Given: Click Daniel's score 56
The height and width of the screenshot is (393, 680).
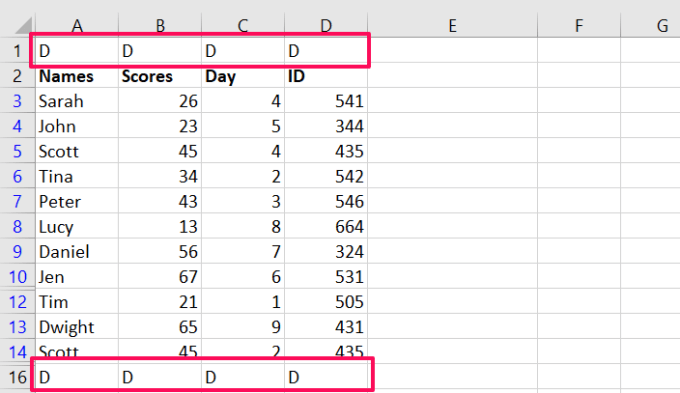Looking at the screenshot, I should pos(160,252).
